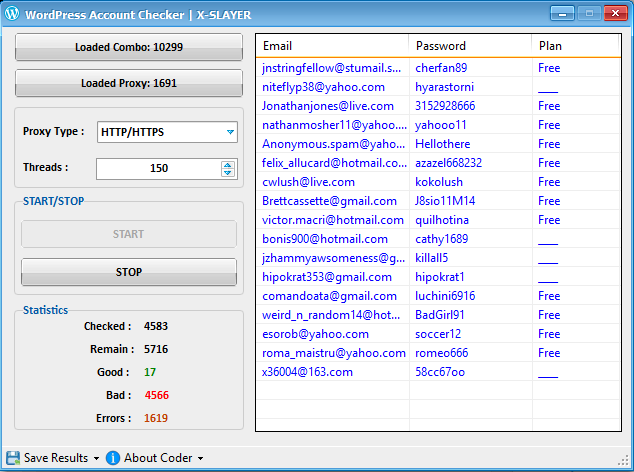Open the Save Results menu

pos(56,458)
